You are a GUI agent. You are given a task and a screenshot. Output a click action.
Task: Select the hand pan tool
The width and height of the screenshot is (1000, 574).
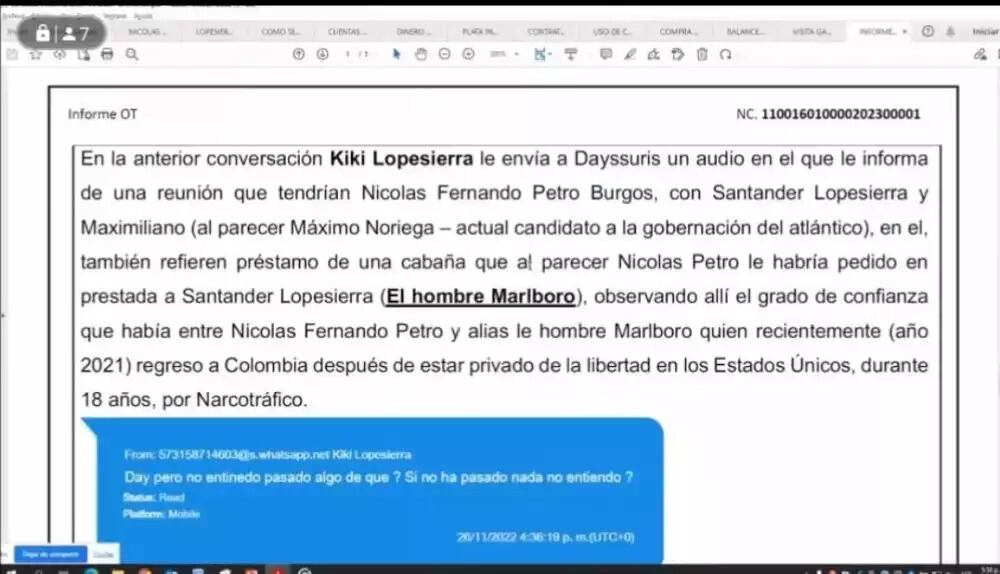tap(420, 55)
